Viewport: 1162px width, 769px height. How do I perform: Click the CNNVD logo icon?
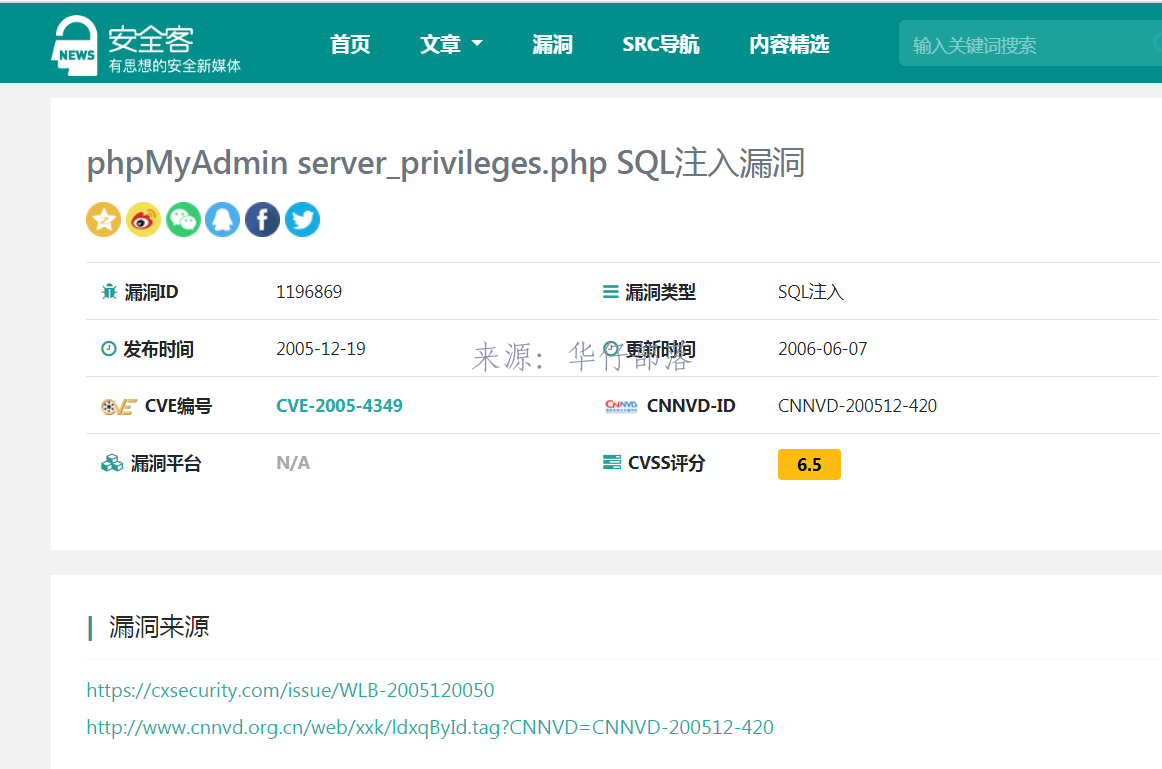[621, 406]
